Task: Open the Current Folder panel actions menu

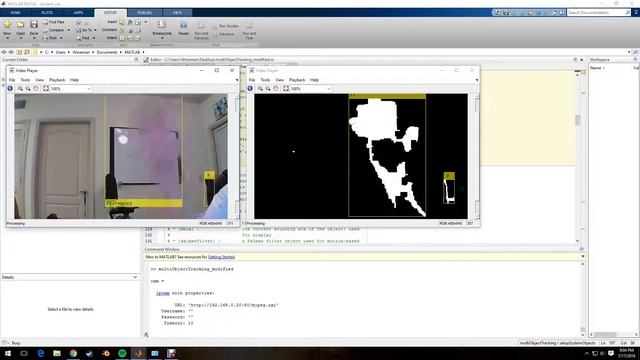Action: point(136,60)
